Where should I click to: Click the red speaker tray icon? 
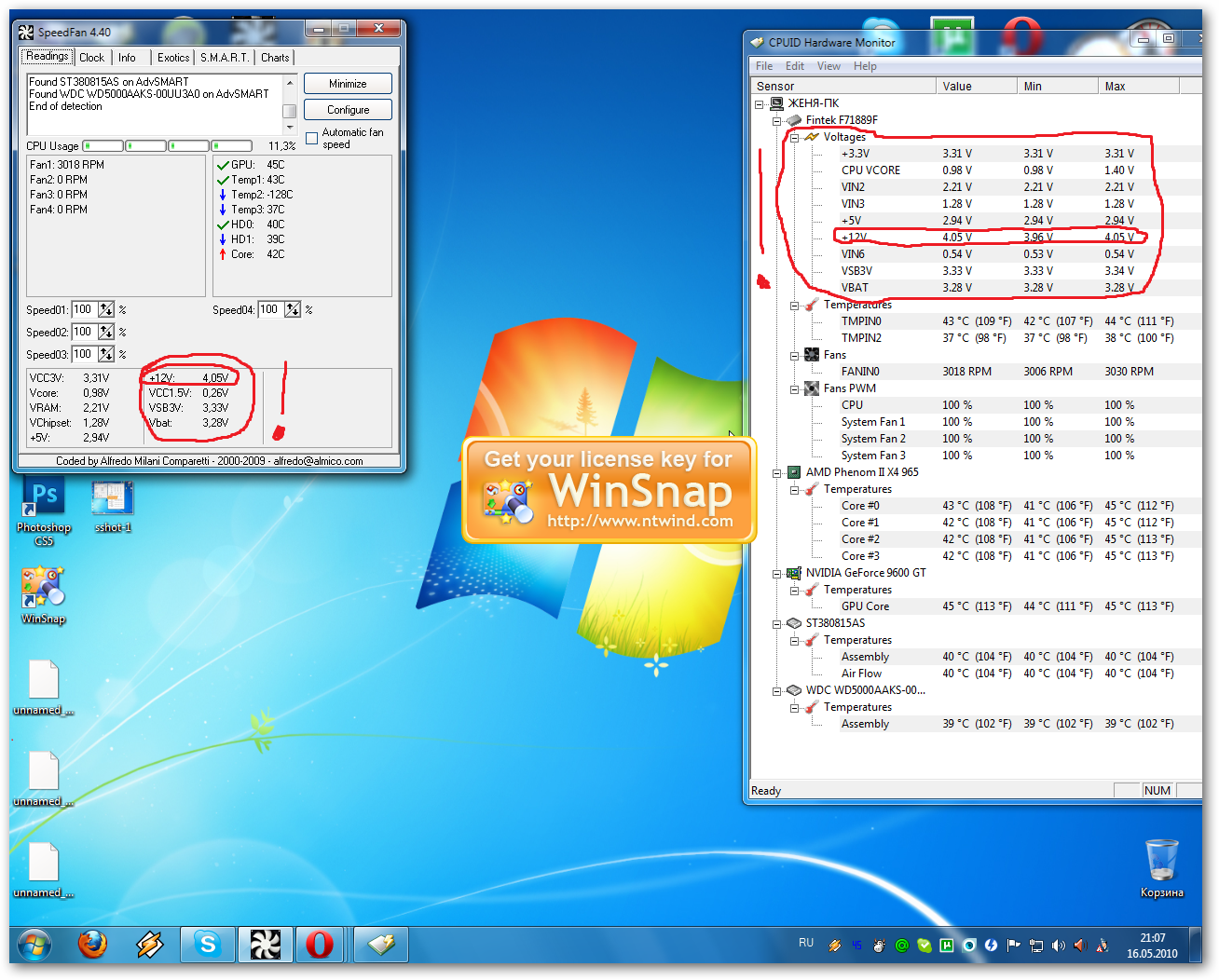point(1080,946)
